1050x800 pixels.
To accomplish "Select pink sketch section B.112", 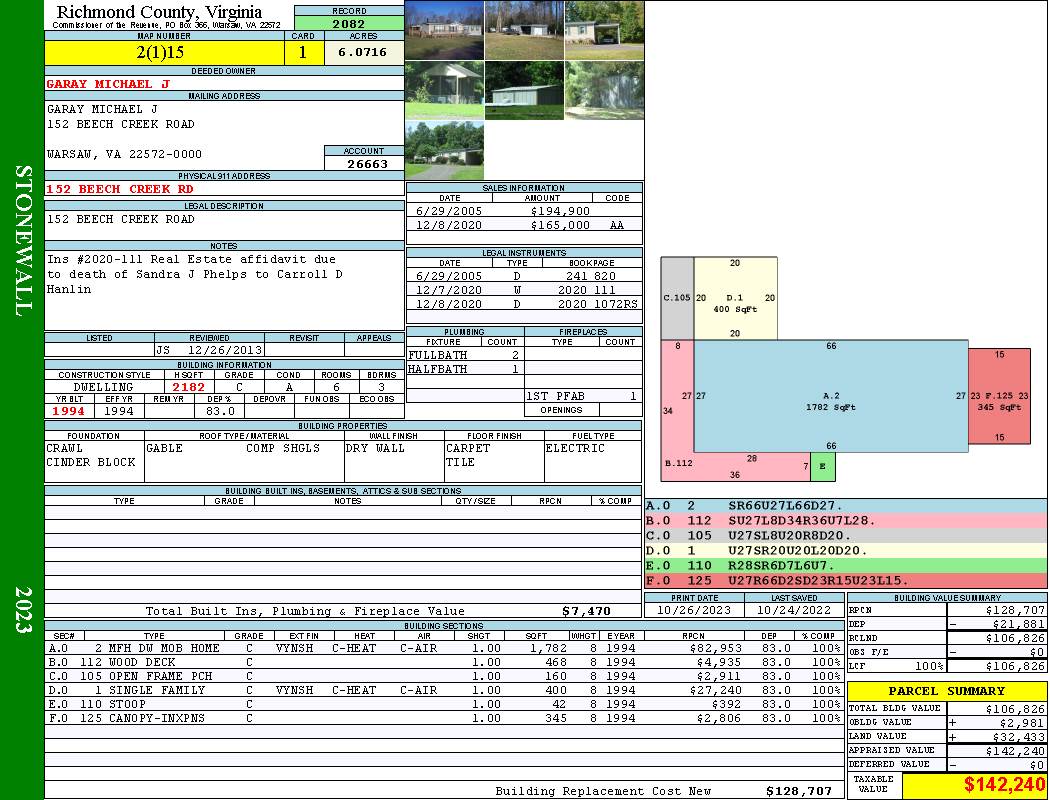I will click(677, 462).
